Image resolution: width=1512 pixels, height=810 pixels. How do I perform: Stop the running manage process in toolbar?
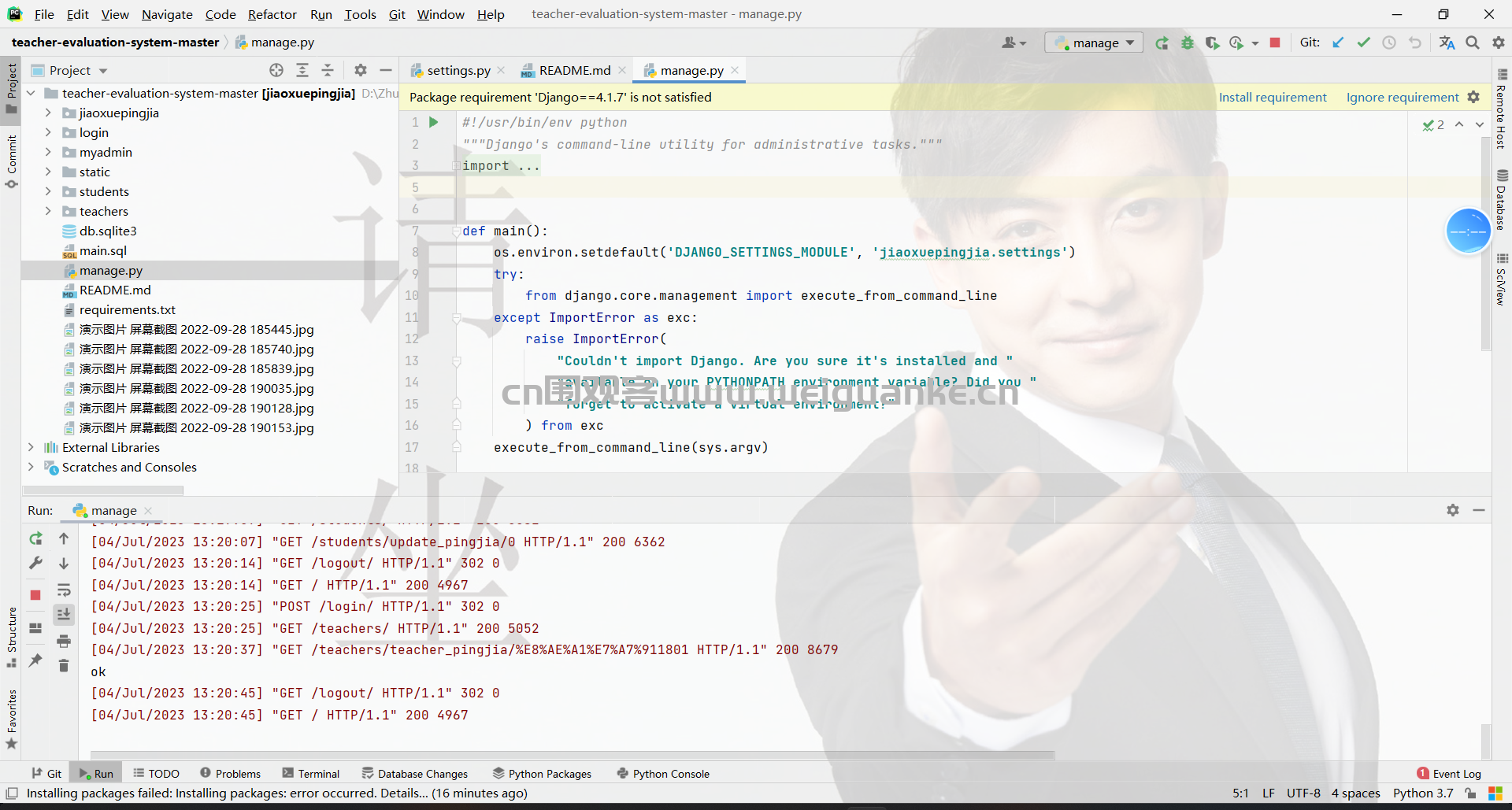1275,43
